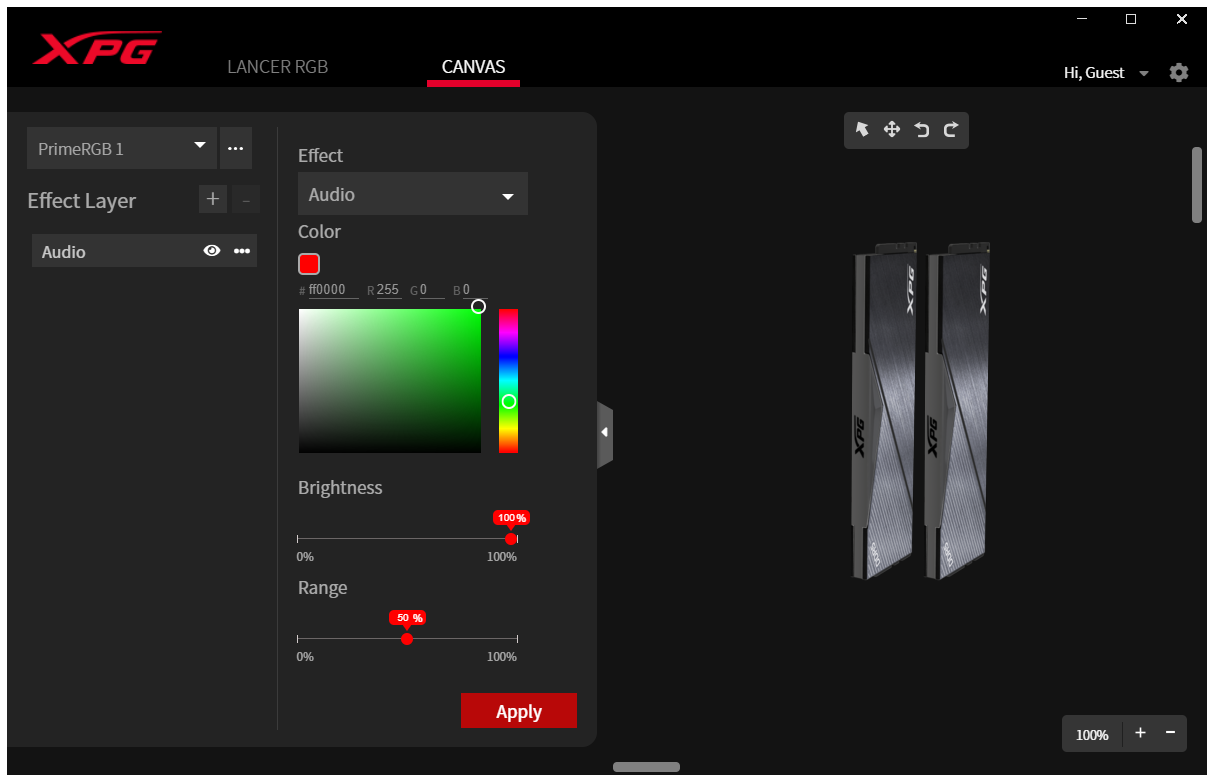Close the XPG window
This screenshot has height=784, width=1216.
[1182, 19]
